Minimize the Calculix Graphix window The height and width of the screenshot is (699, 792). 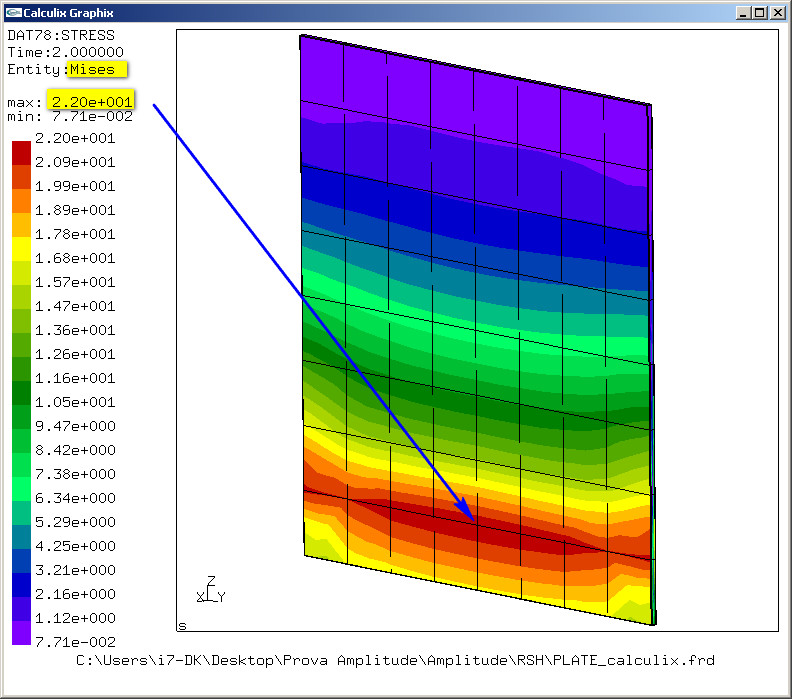[742, 13]
